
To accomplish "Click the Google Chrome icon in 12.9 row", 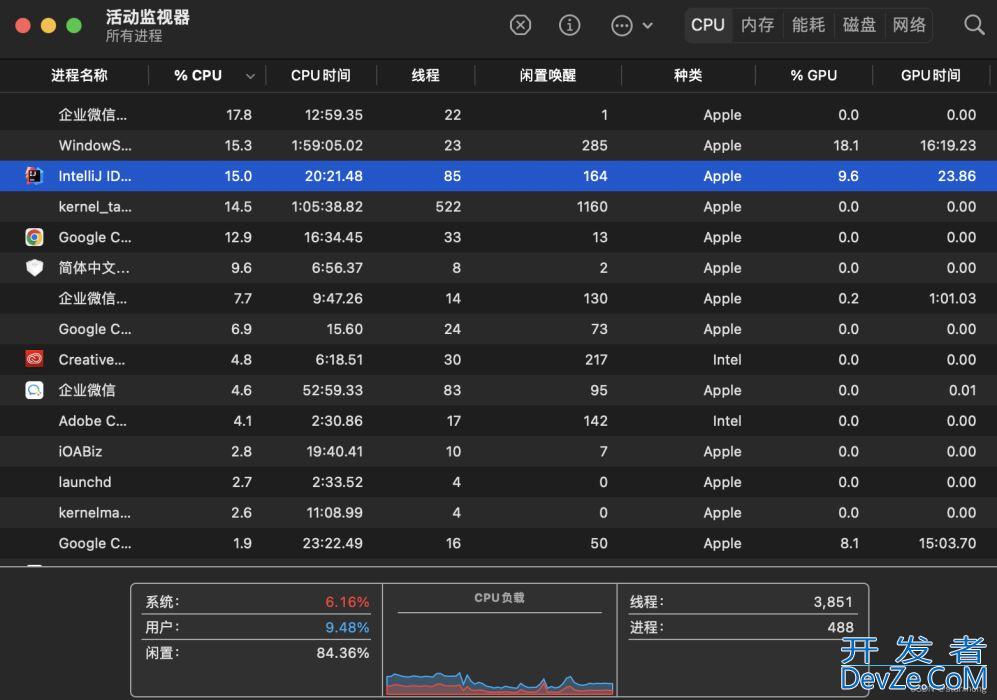I will (x=34, y=237).
